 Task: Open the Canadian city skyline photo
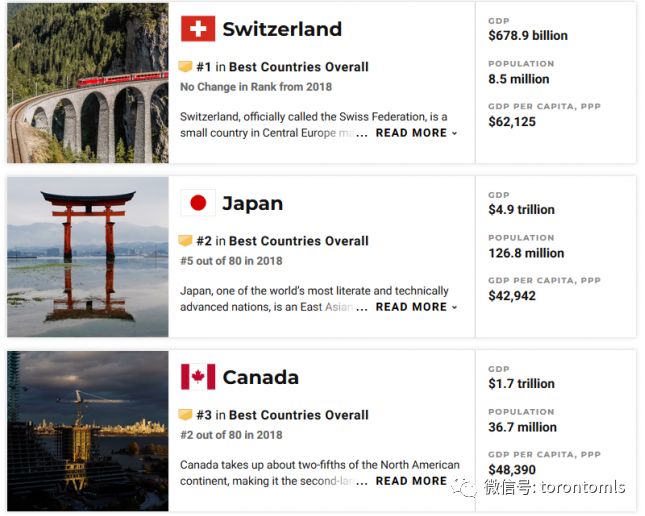pyautogui.click(x=88, y=431)
